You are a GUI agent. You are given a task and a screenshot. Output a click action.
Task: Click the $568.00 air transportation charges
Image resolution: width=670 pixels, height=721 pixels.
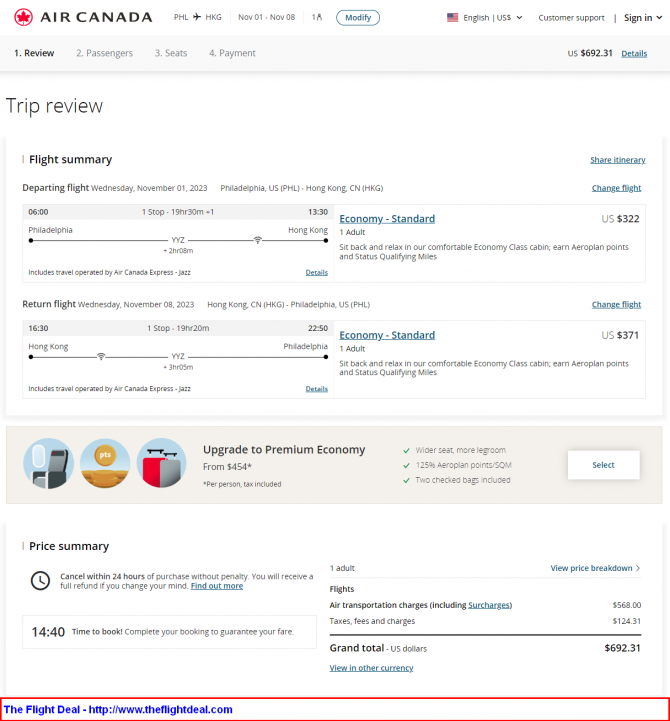coord(627,605)
